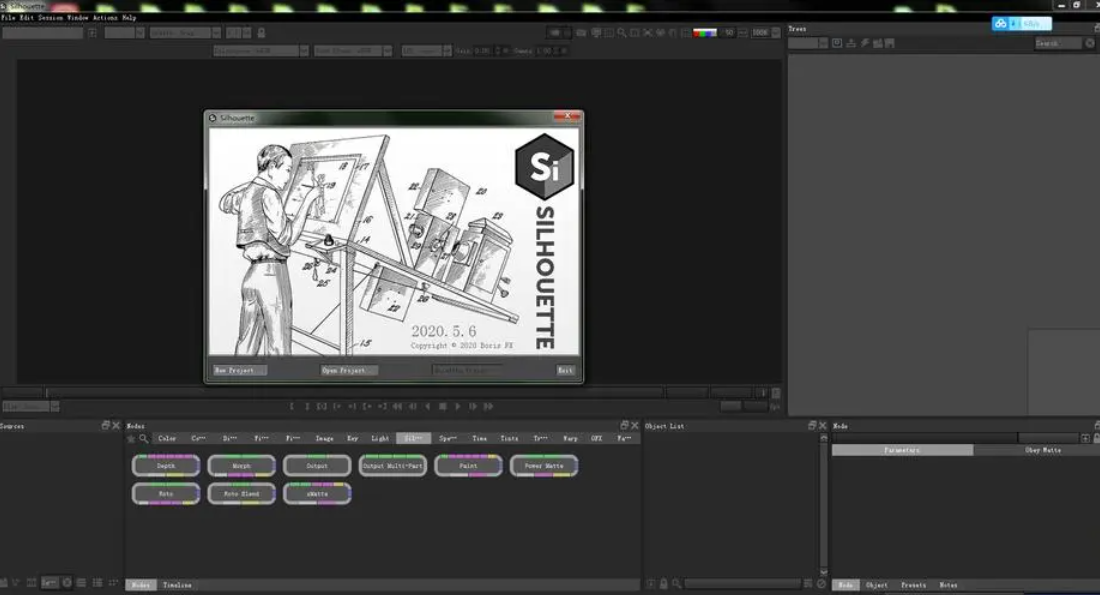
Task: Select the Warp node category tab
Action: [570, 439]
